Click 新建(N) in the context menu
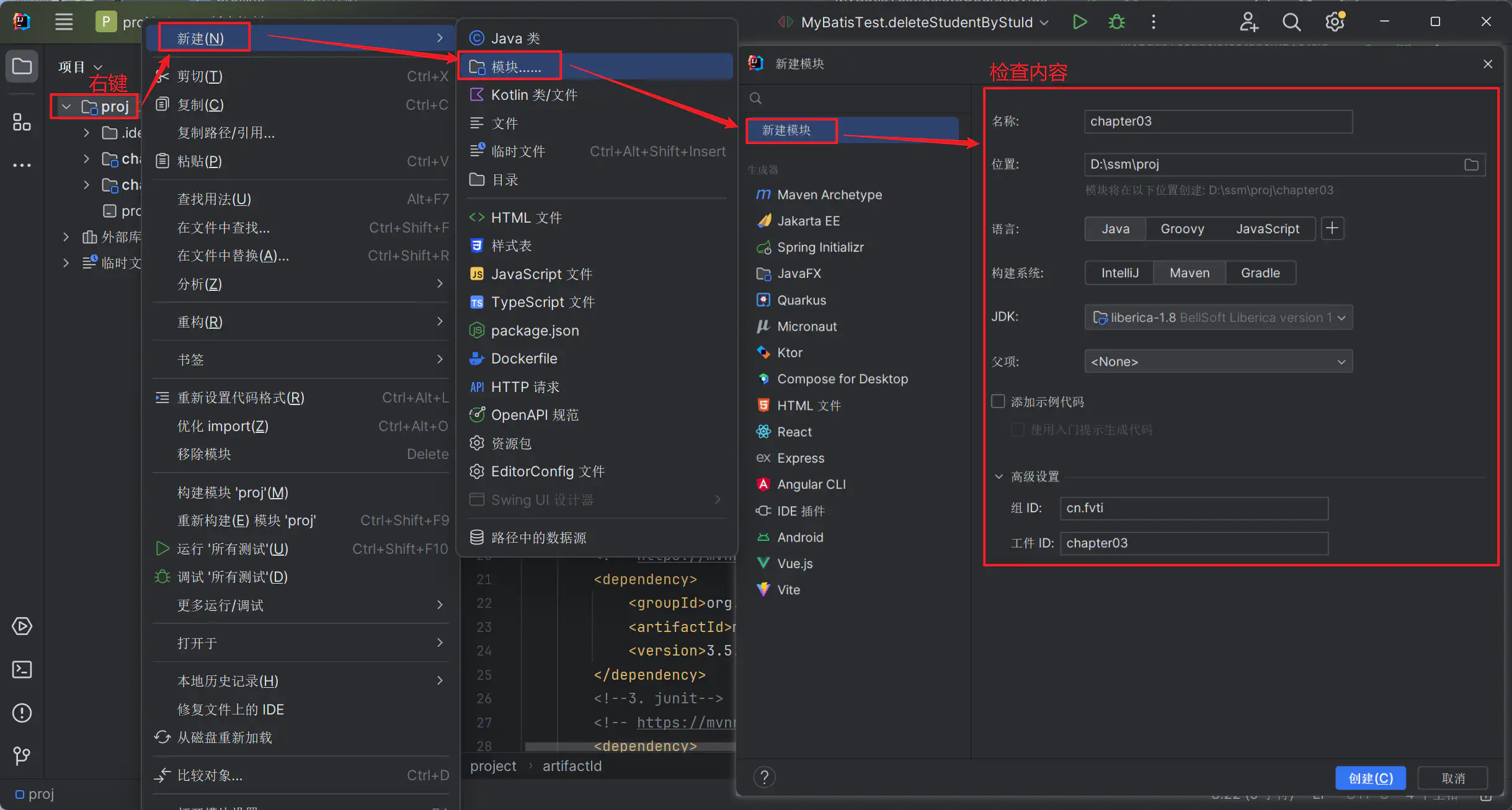Screen dimensions: 1512x810 tap(301, 38)
